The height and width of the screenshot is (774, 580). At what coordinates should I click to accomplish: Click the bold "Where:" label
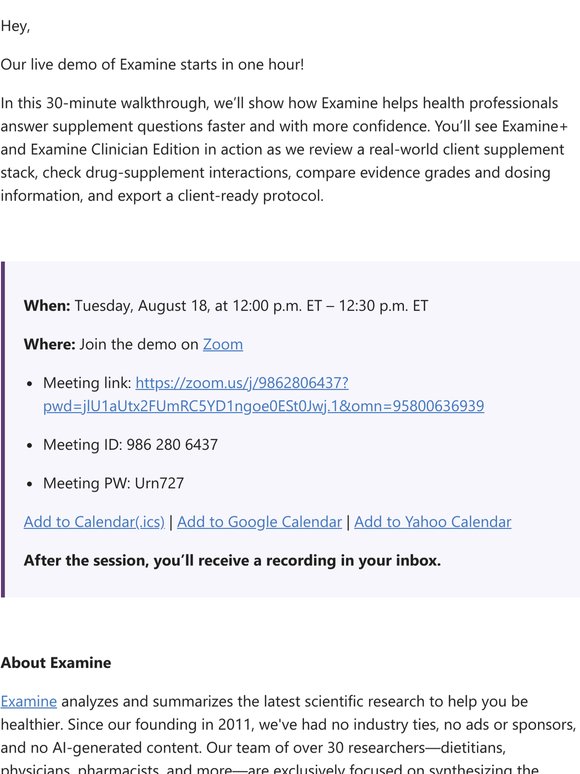coord(49,344)
